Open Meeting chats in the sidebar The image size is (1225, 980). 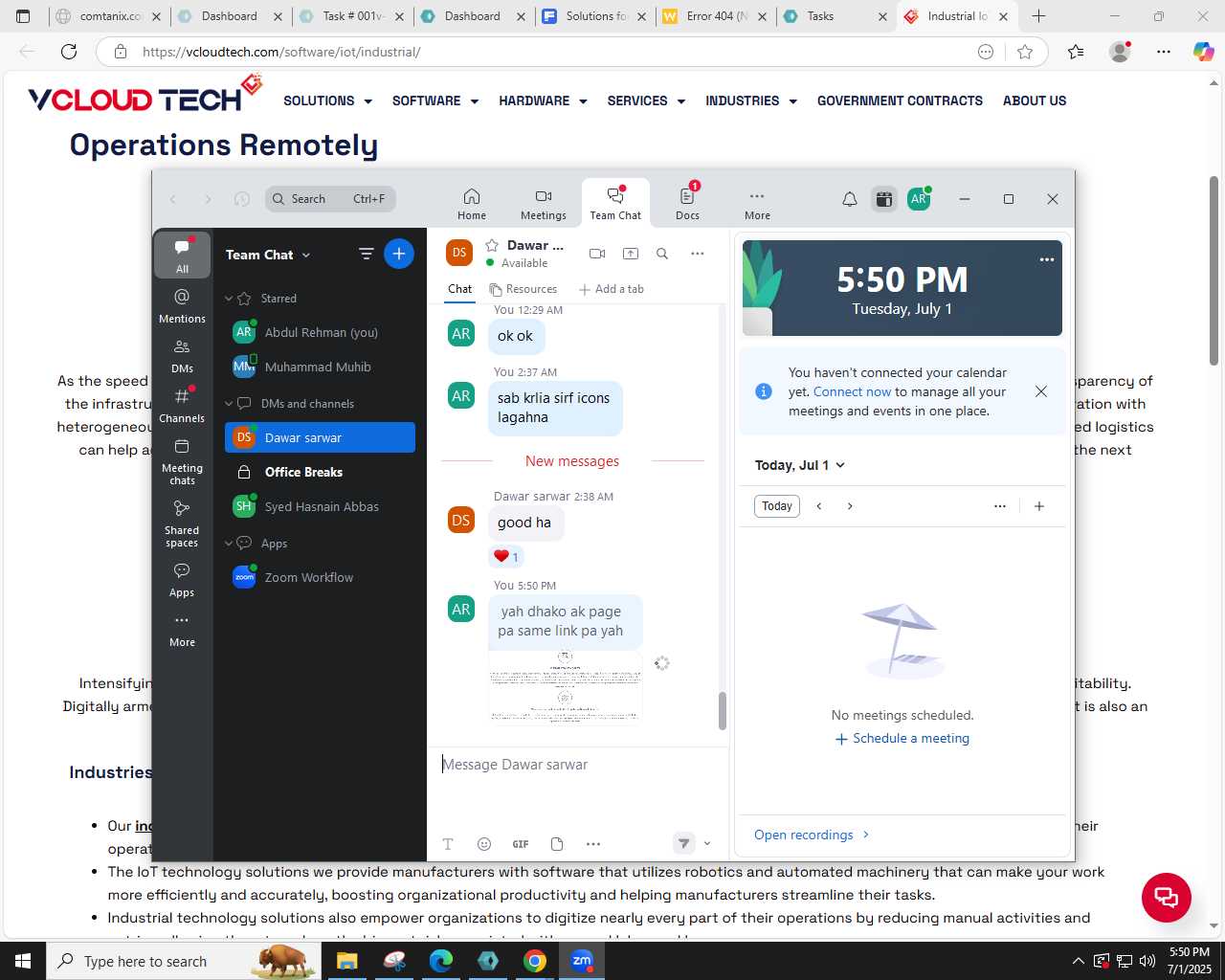click(182, 460)
